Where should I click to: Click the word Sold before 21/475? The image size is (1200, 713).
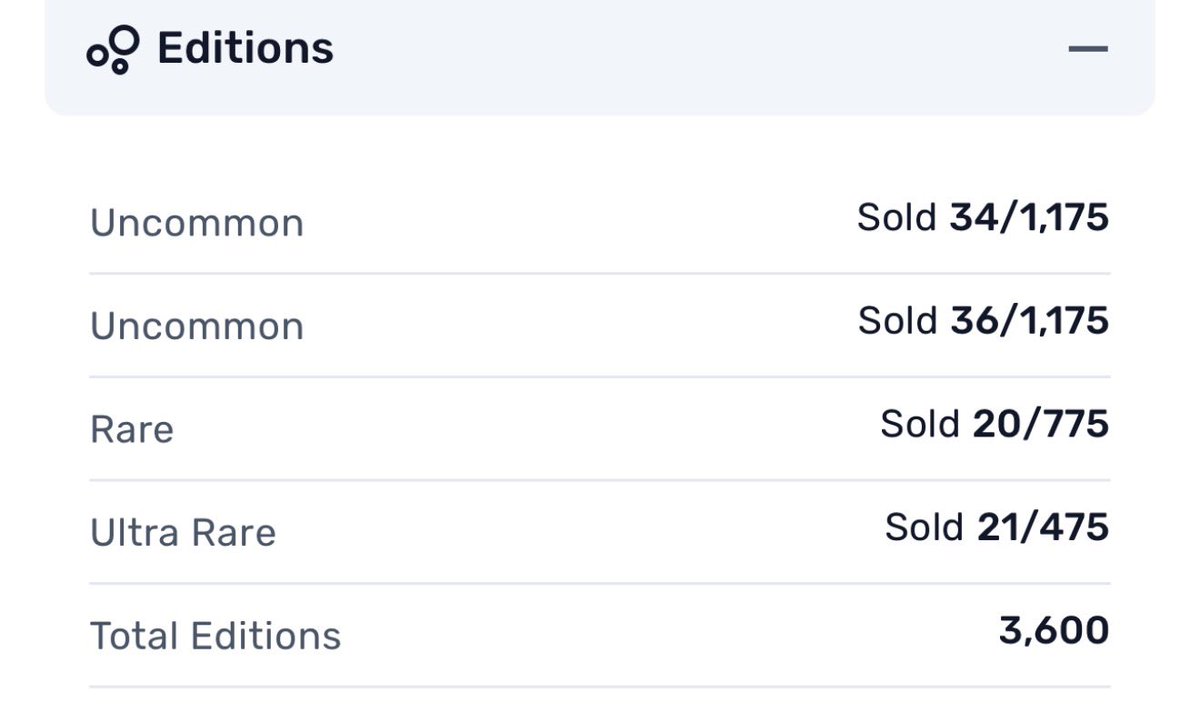pos(924,527)
